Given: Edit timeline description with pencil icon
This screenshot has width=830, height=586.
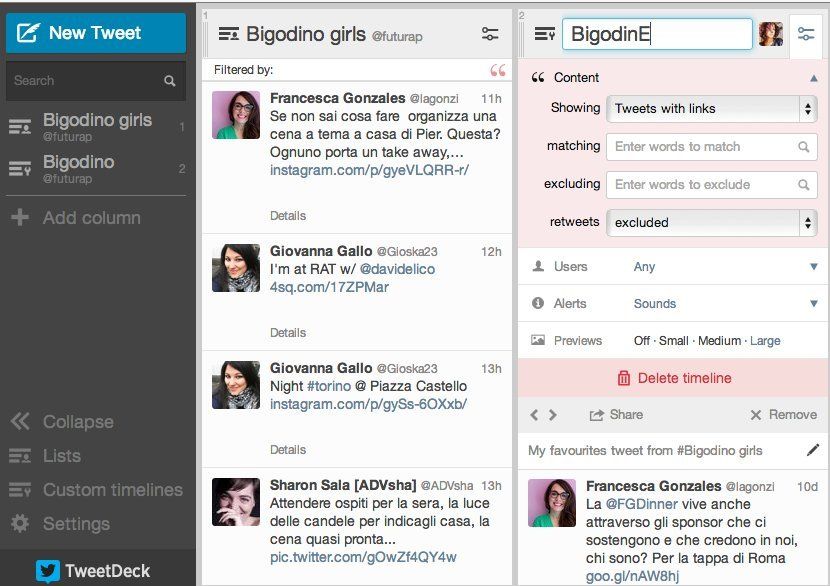Looking at the screenshot, I should click(x=813, y=450).
